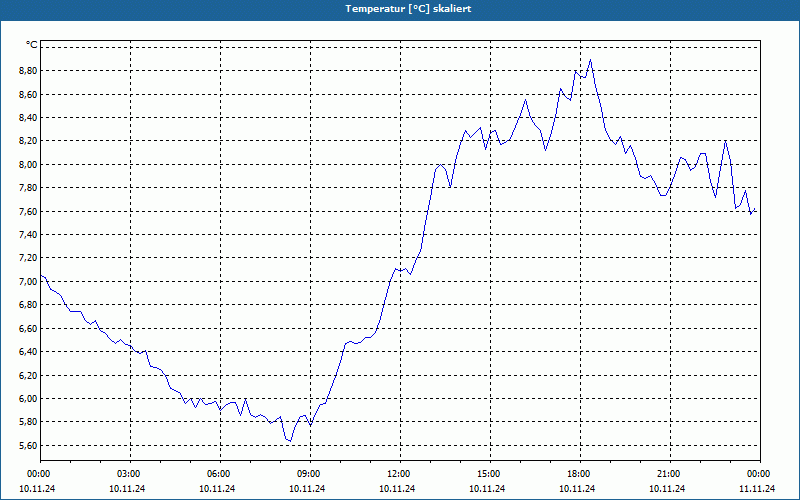Image resolution: width=800 pixels, height=500 pixels.
Task: Click the temperature peak near 18:00
Action: [x=590, y=60]
